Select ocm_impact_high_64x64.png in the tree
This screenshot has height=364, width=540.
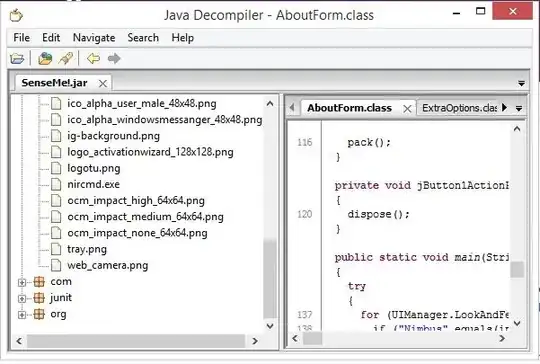coord(136,200)
